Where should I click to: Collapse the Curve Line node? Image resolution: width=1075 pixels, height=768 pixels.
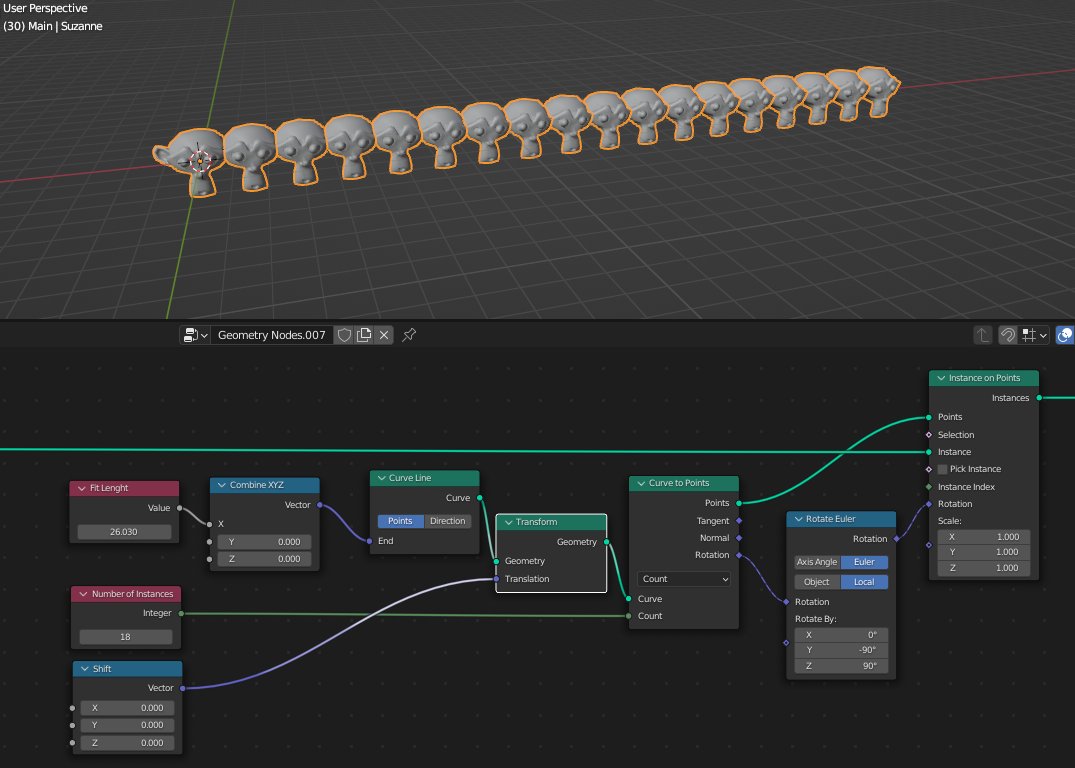click(x=381, y=478)
